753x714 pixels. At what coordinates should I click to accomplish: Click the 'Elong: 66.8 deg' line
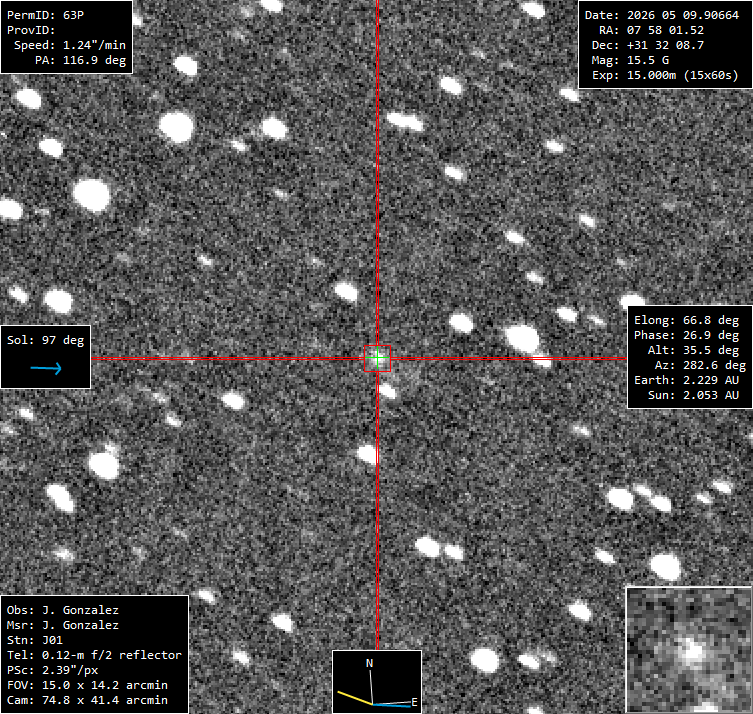[686, 320]
